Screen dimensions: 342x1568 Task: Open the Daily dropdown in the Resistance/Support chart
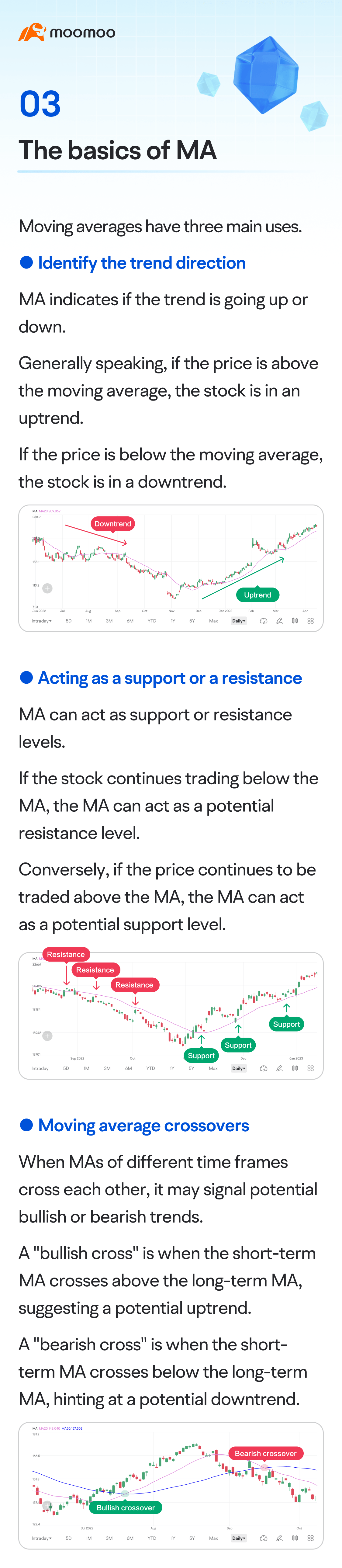click(239, 1068)
